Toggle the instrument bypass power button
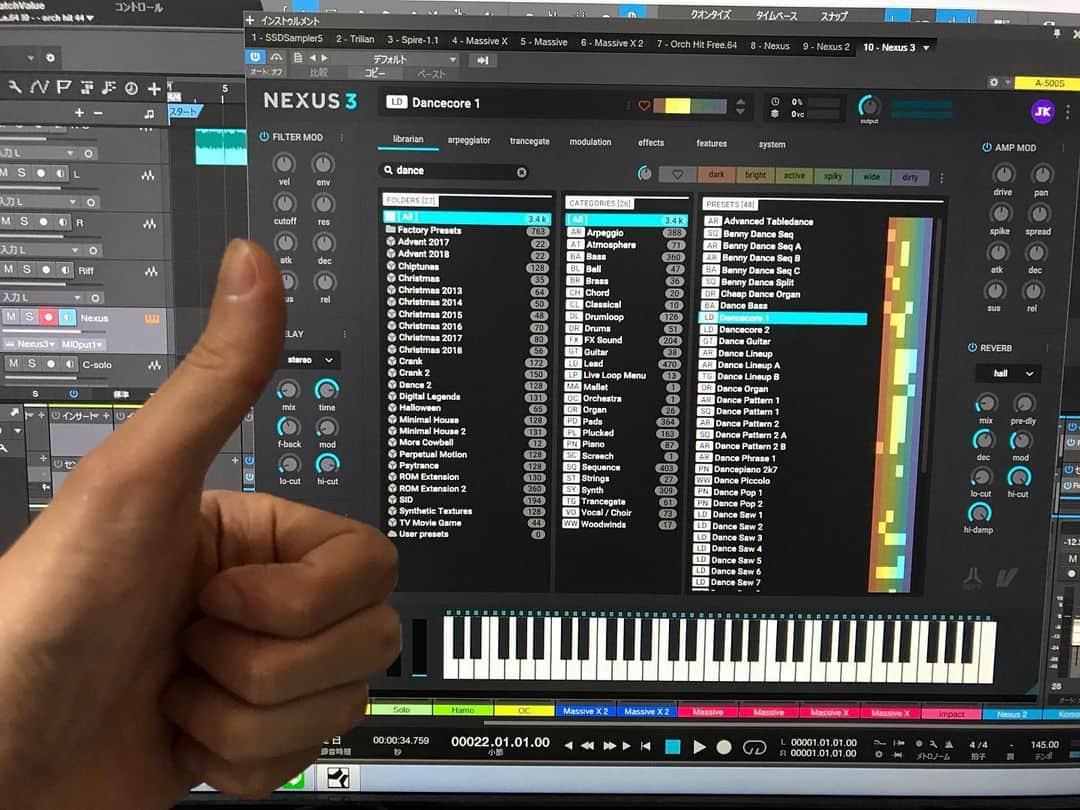Viewport: 1080px width, 810px height. coord(255,57)
